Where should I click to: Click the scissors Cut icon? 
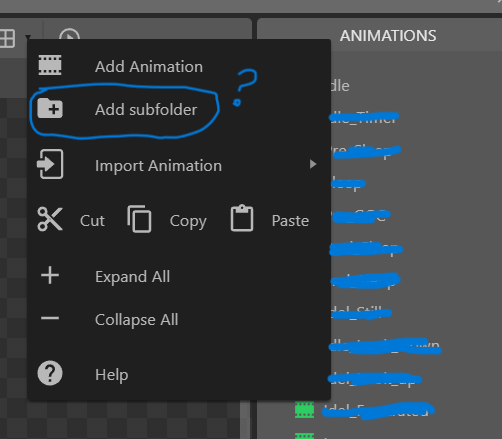(x=50, y=219)
